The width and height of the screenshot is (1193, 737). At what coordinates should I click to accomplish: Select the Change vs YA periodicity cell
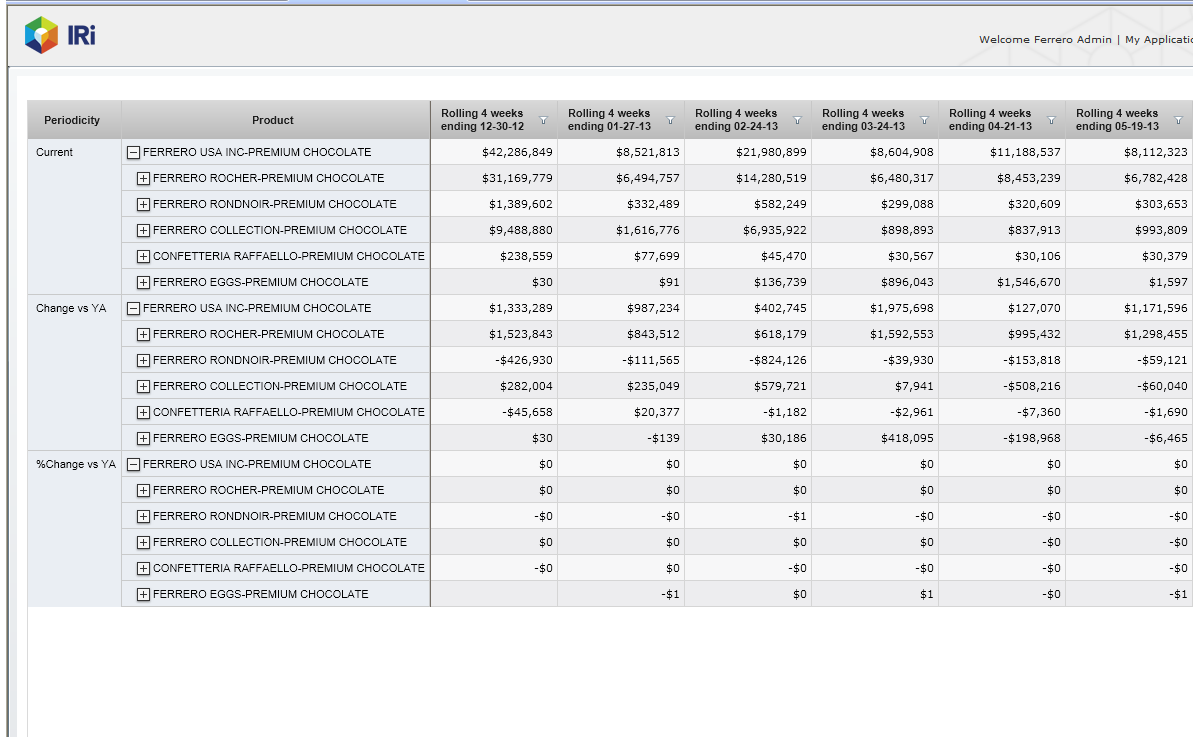[71, 309]
